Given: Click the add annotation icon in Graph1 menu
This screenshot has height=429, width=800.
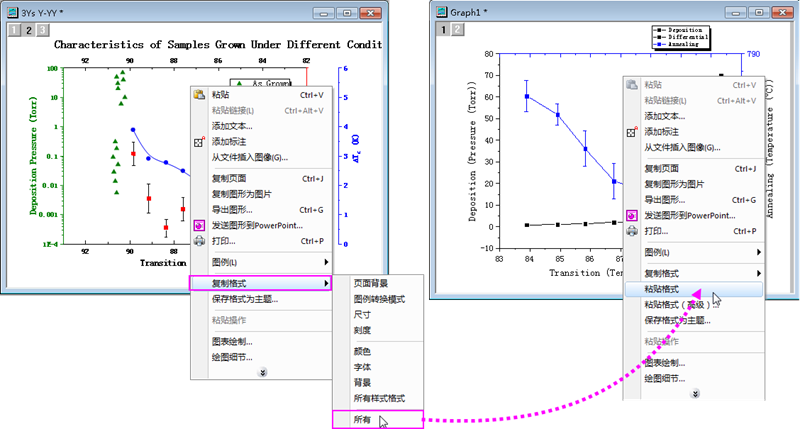Looking at the screenshot, I should pos(632,132).
